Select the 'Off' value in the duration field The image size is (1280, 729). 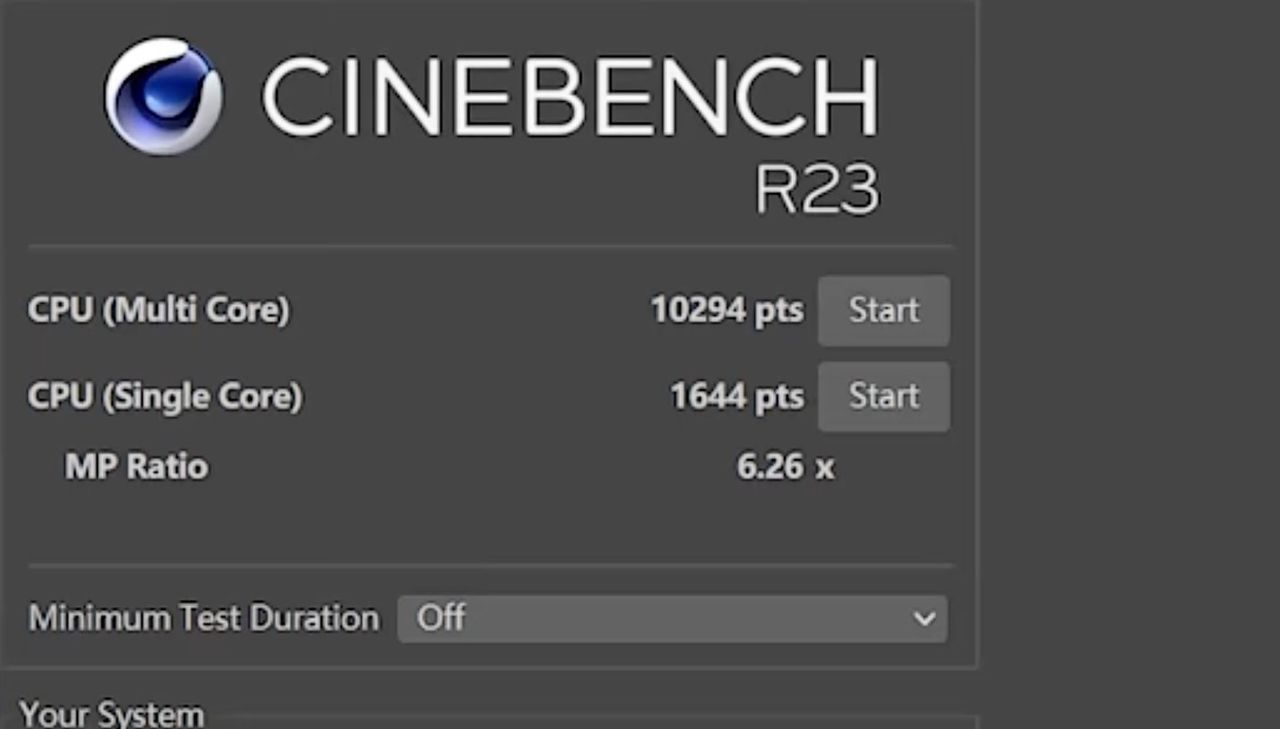441,618
